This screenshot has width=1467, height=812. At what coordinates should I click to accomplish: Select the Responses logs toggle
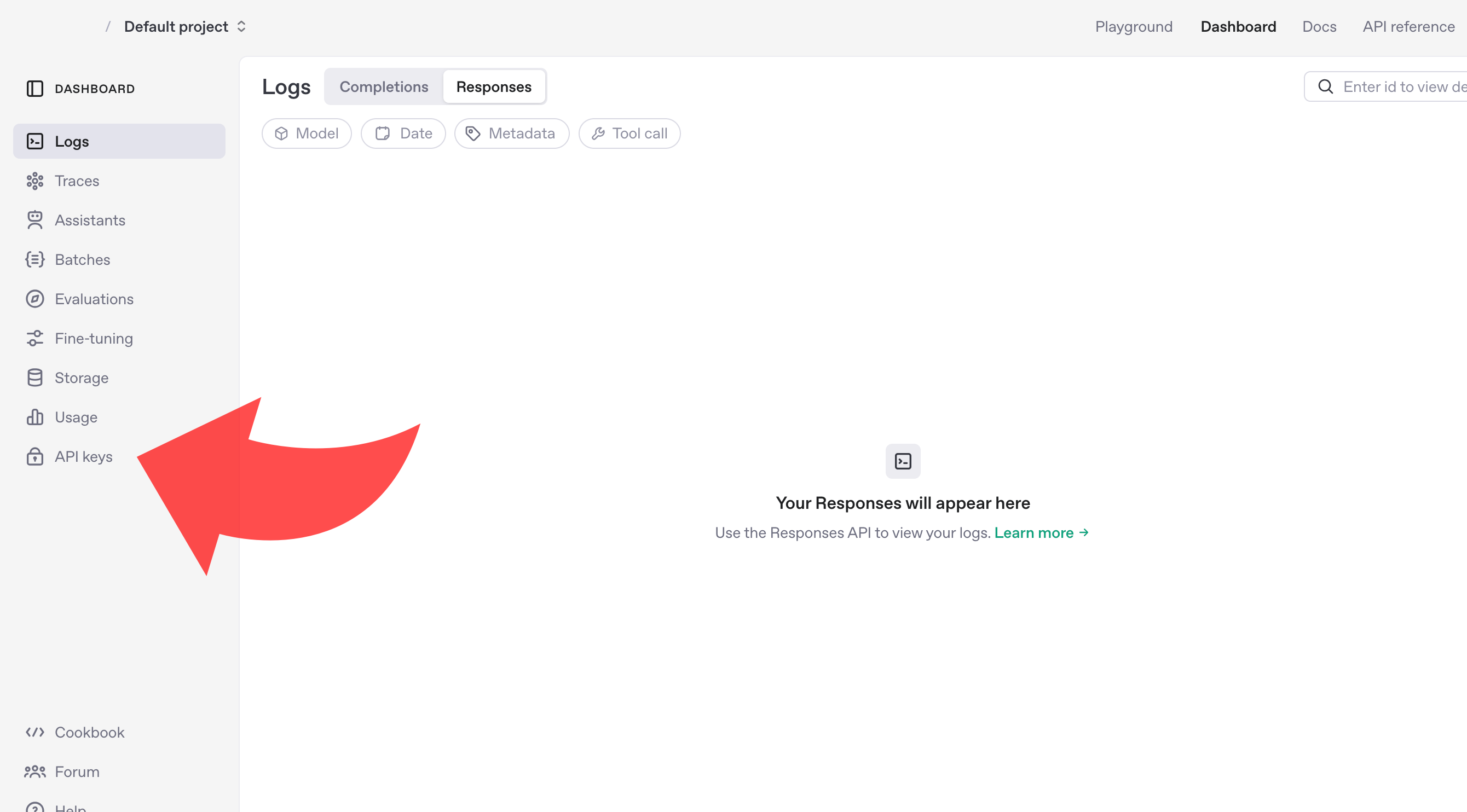click(x=493, y=86)
